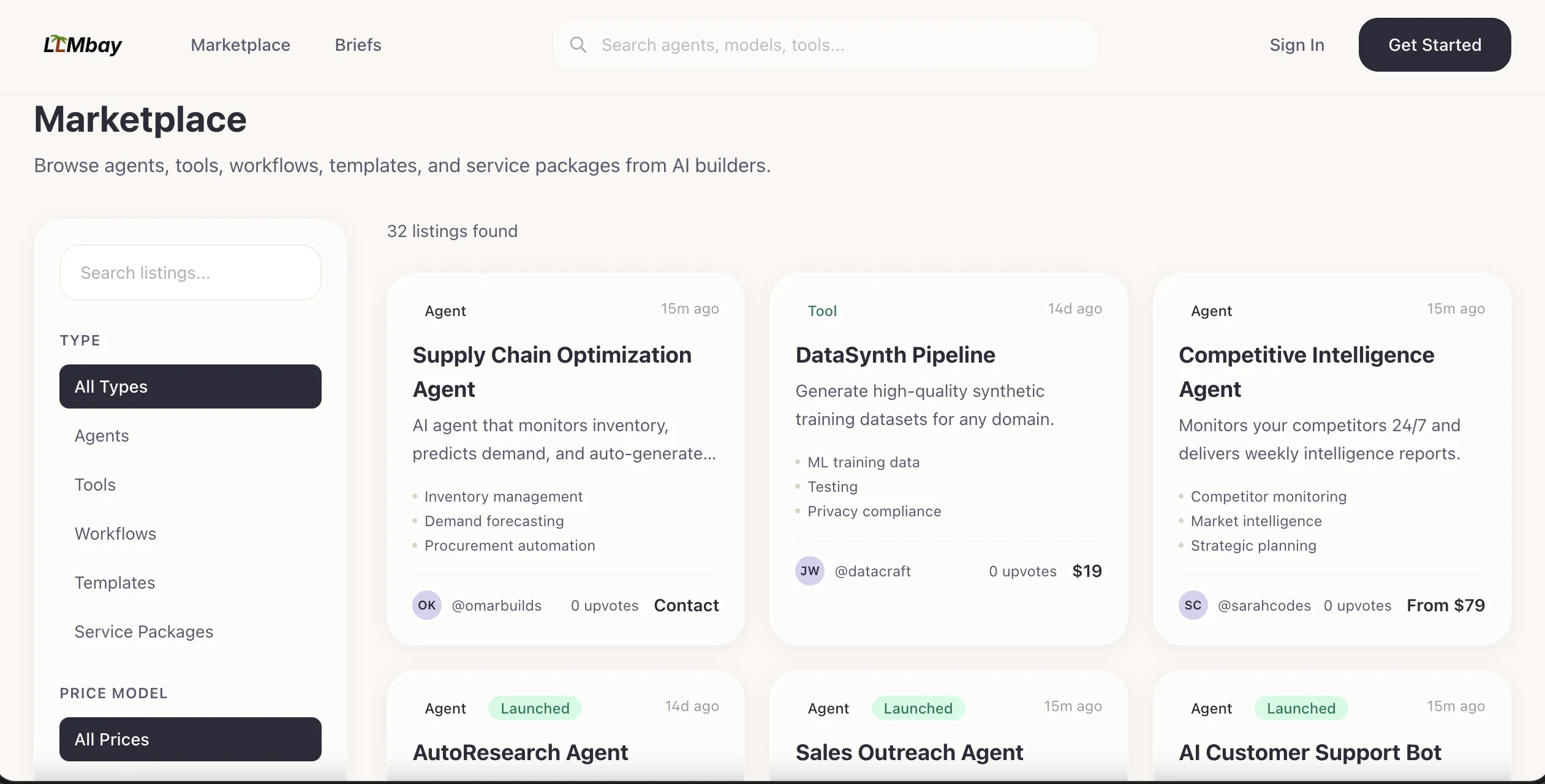This screenshot has height=784, width=1545.
Task: Click the search magnifier icon
Action: tap(578, 45)
